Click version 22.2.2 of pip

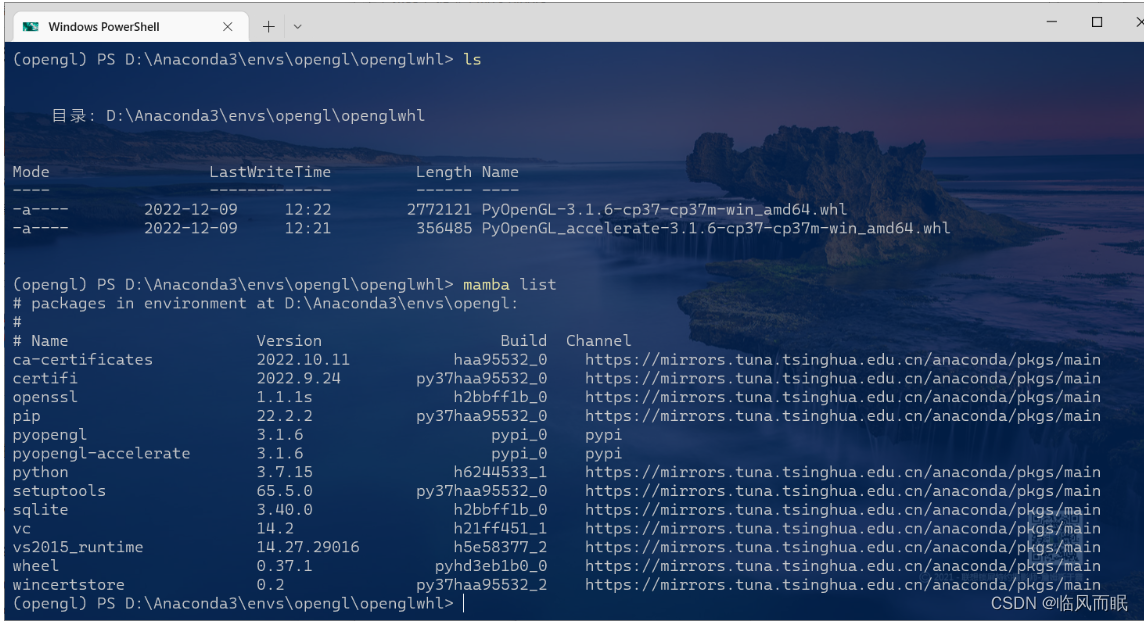pos(285,416)
